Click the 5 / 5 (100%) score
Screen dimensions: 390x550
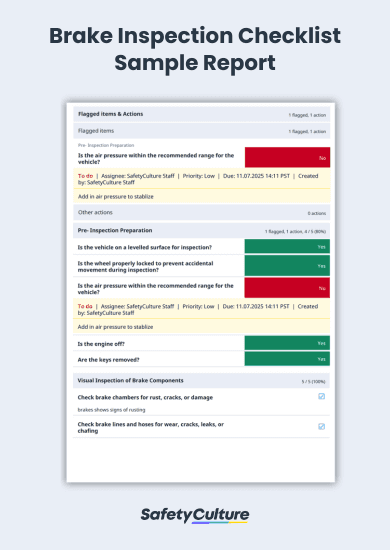coord(314,382)
